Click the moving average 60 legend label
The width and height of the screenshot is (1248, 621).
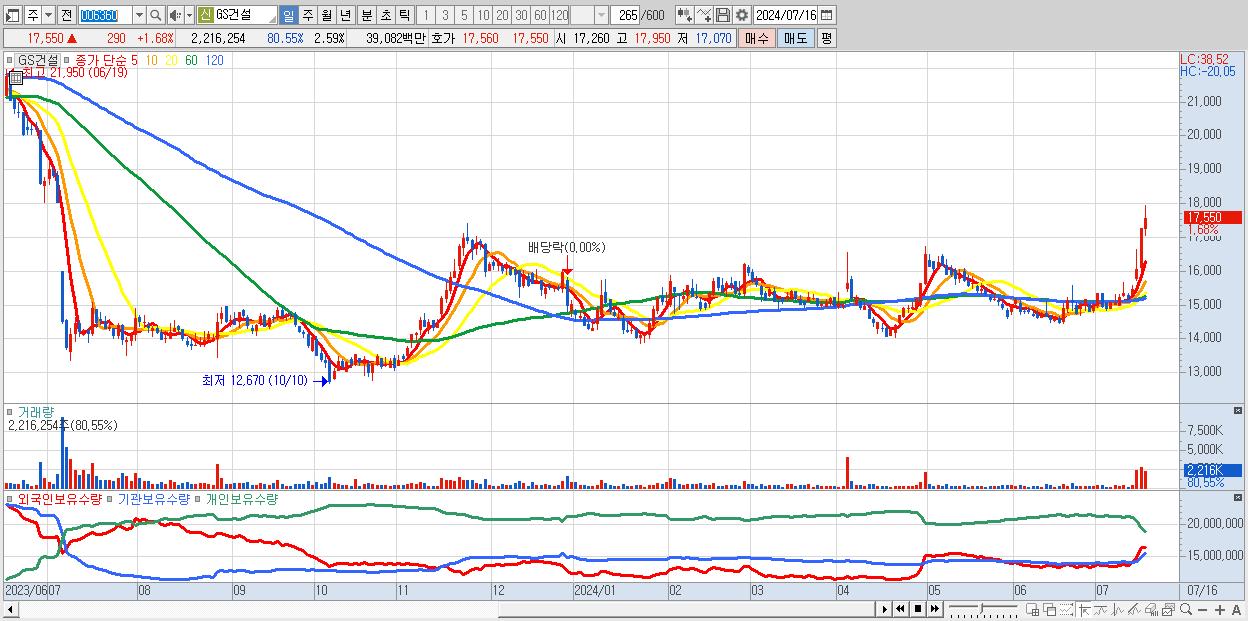[x=191, y=60]
